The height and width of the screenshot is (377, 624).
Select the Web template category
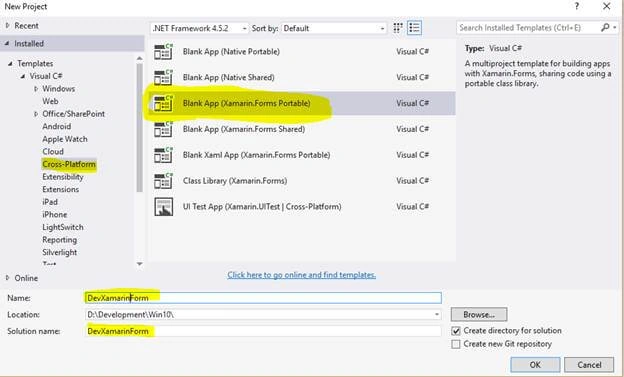[x=50, y=101]
